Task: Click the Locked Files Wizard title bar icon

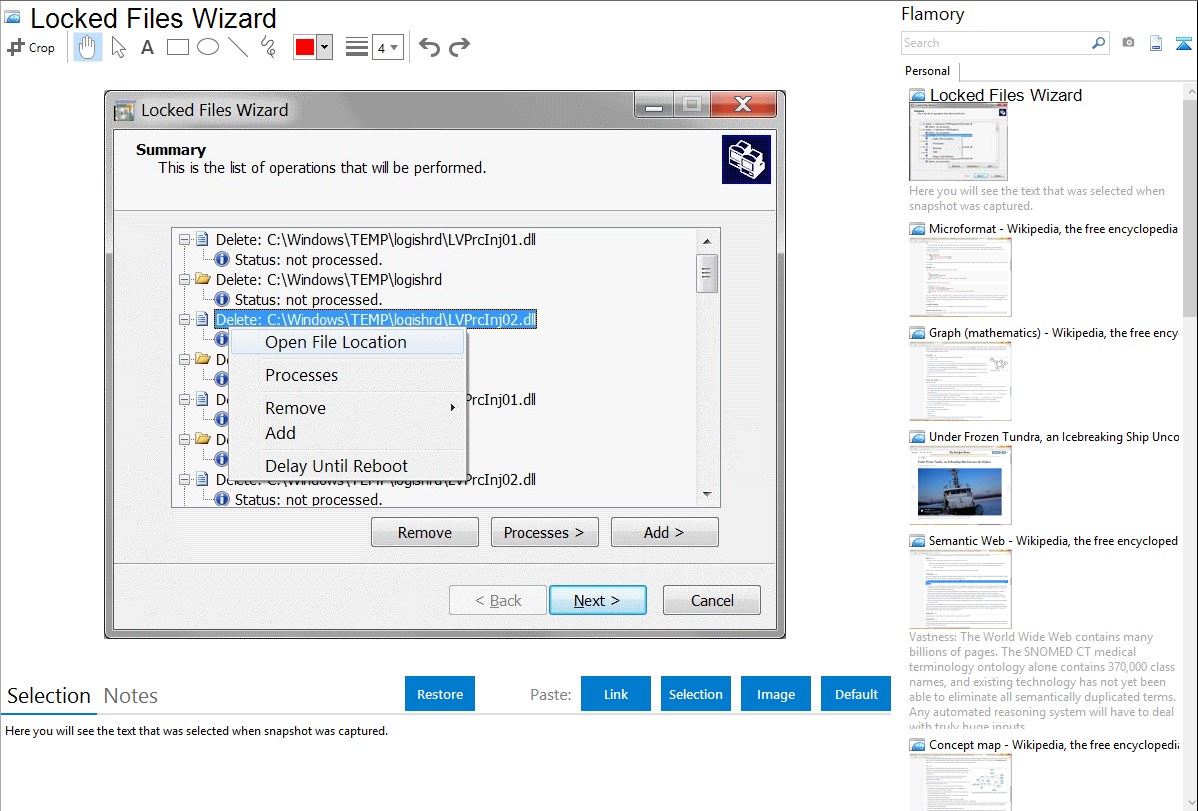Action: pyautogui.click(x=124, y=111)
